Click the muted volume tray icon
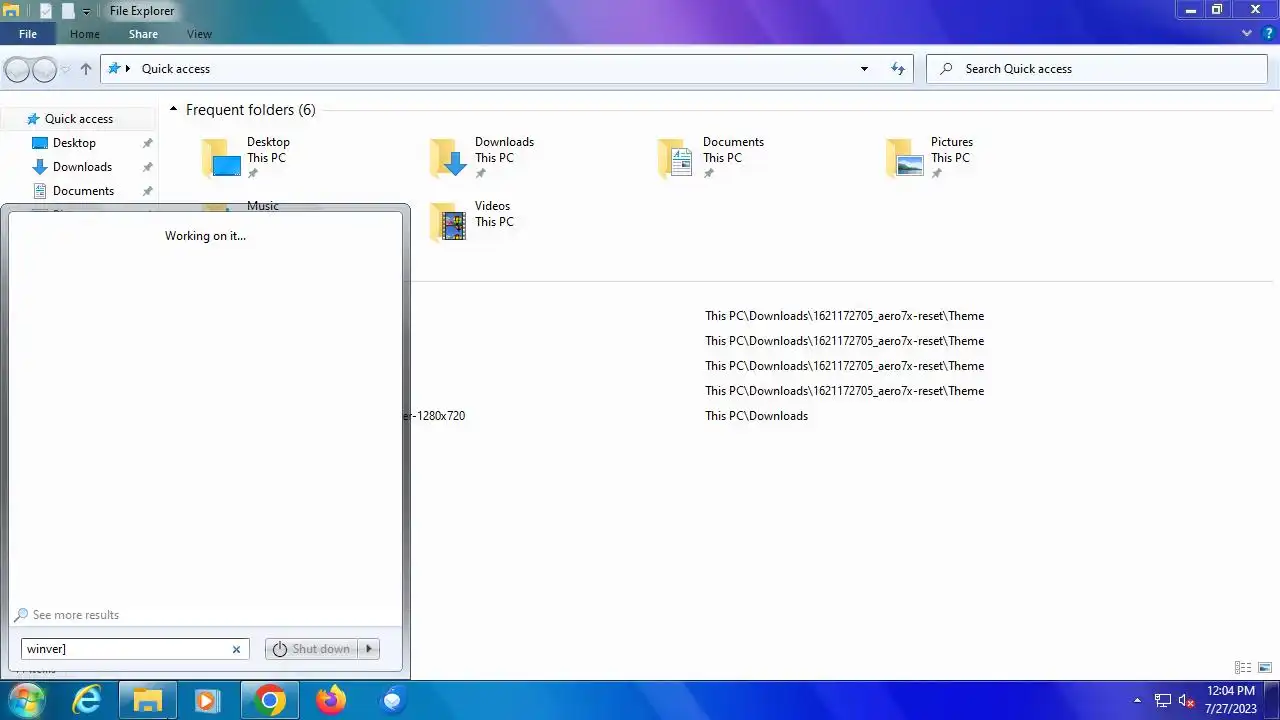This screenshot has height=720, width=1280. click(x=1187, y=701)
